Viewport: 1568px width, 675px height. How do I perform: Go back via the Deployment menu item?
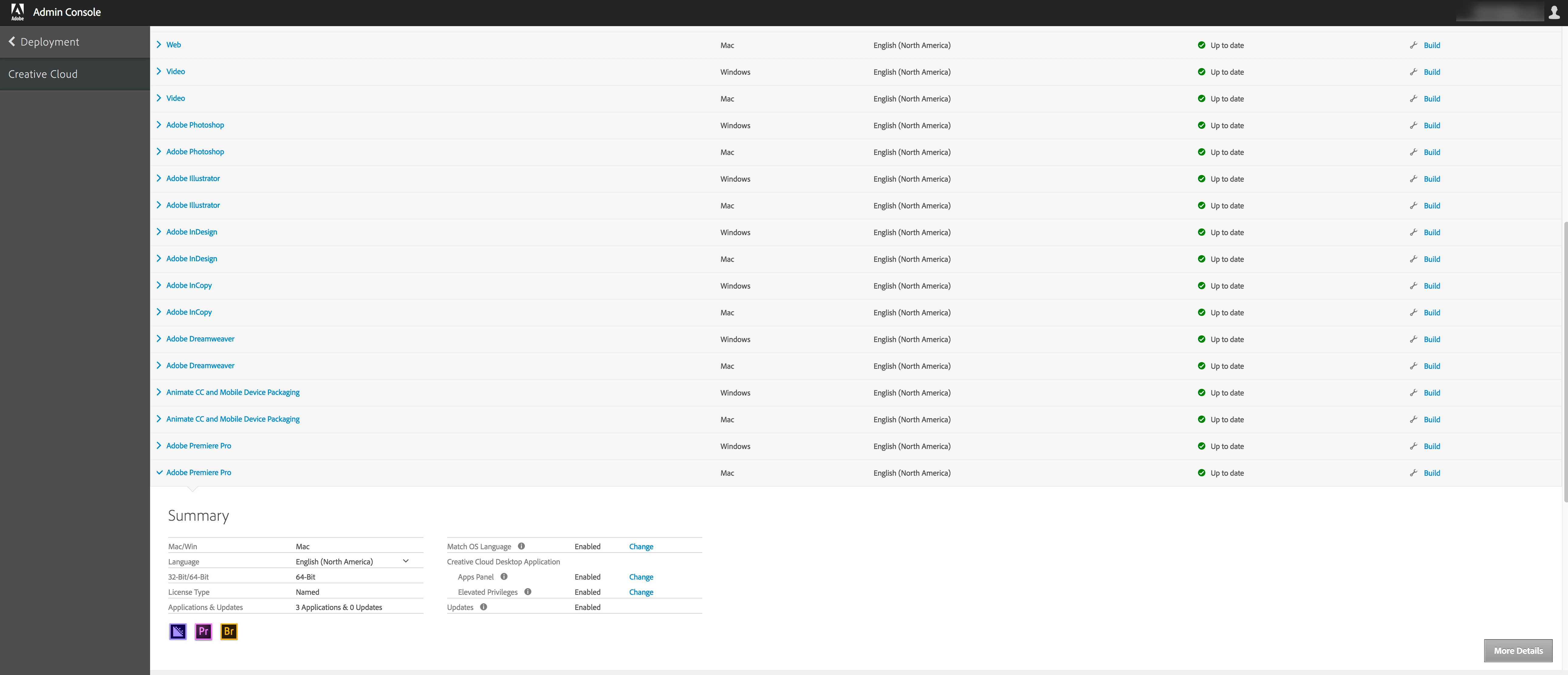[x=44, y=42]
